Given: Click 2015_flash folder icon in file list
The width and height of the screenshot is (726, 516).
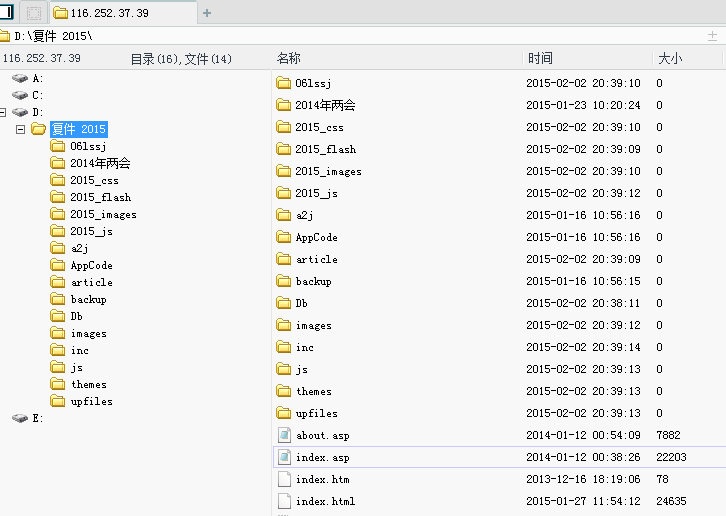Looking at the screenshot, I should click(x=283, y=149).
